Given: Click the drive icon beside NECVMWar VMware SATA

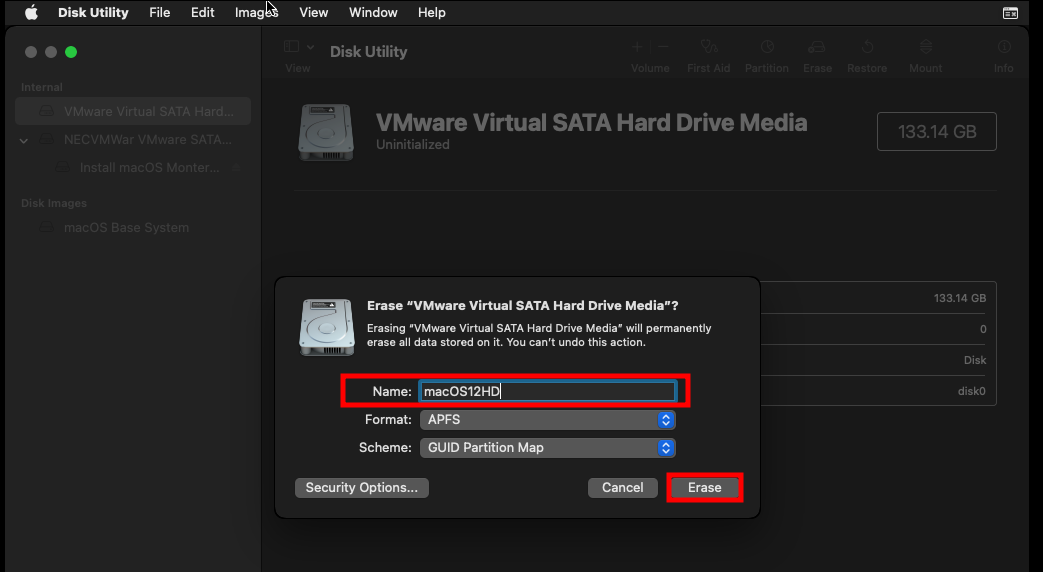Looking at the screenshot, I should [x=47, y=140].
